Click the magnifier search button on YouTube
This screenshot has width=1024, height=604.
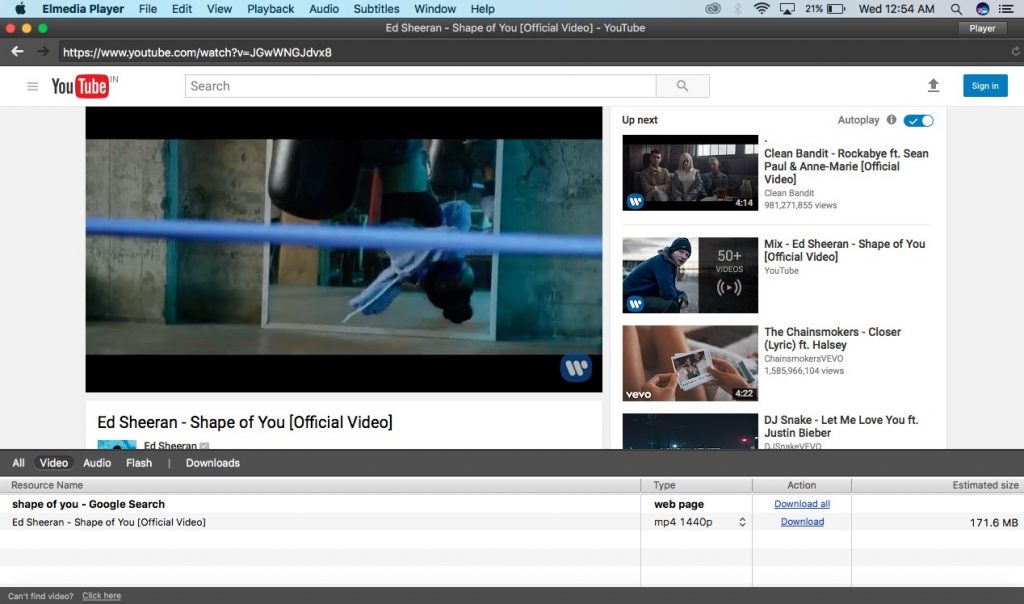(683, 86)
